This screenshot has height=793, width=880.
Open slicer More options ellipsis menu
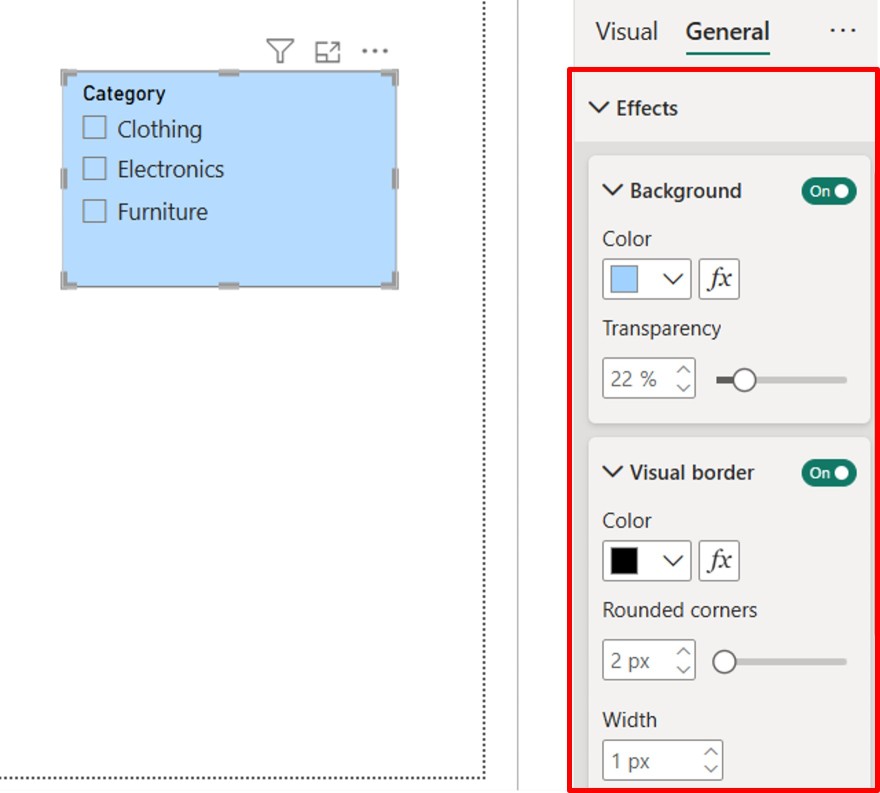click(x=375, y=51)
